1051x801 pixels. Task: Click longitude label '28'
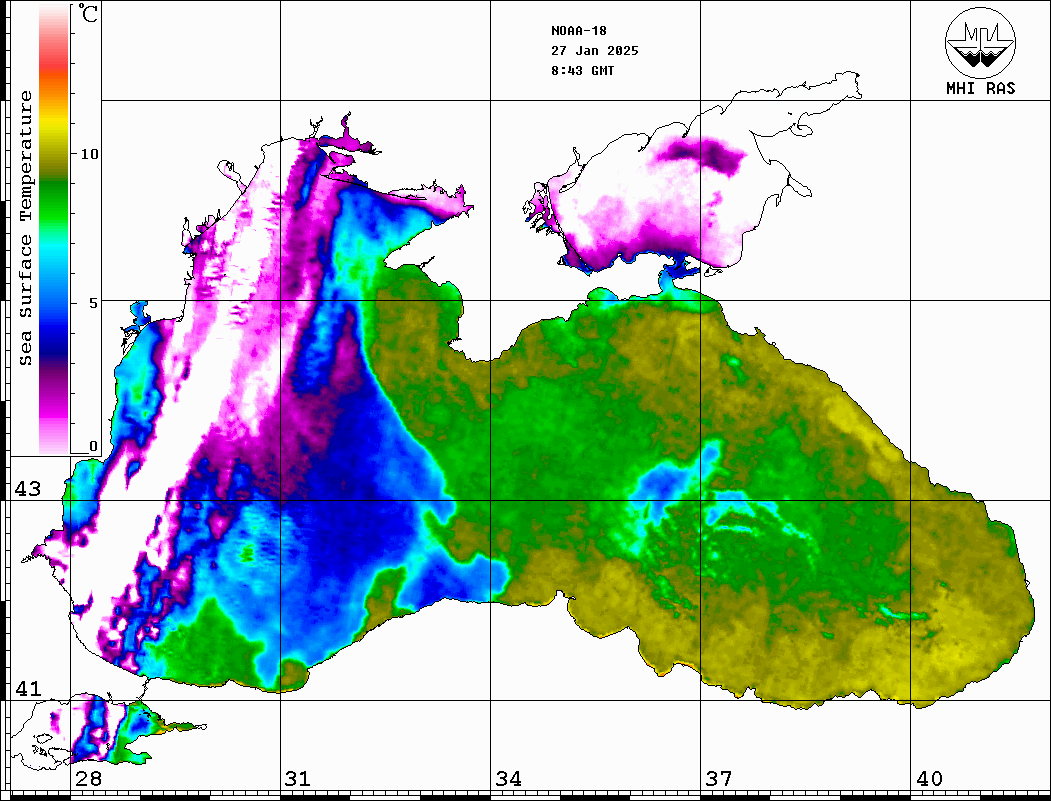(88, 779)
